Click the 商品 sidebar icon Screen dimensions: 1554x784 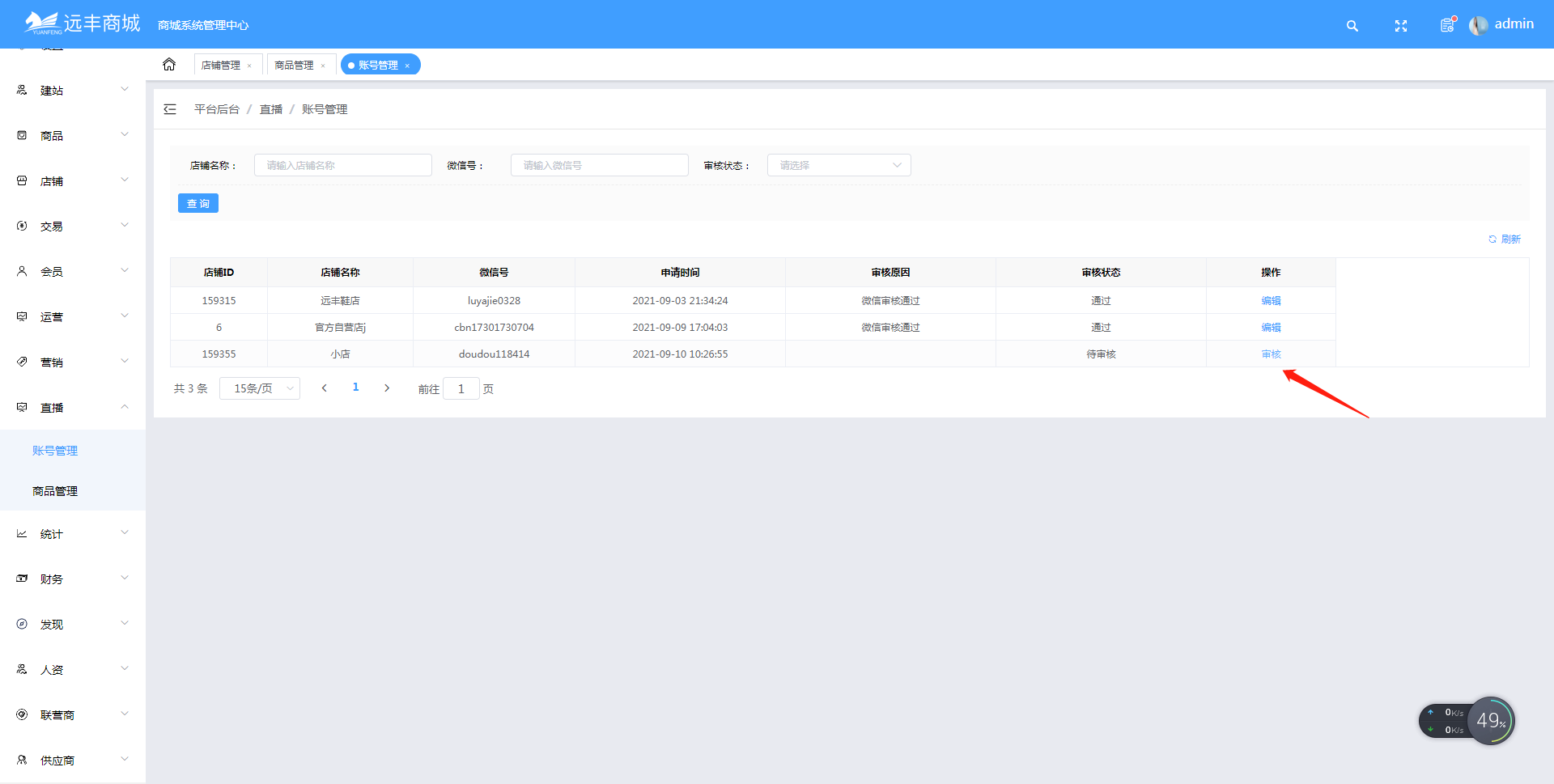(22, 135)
